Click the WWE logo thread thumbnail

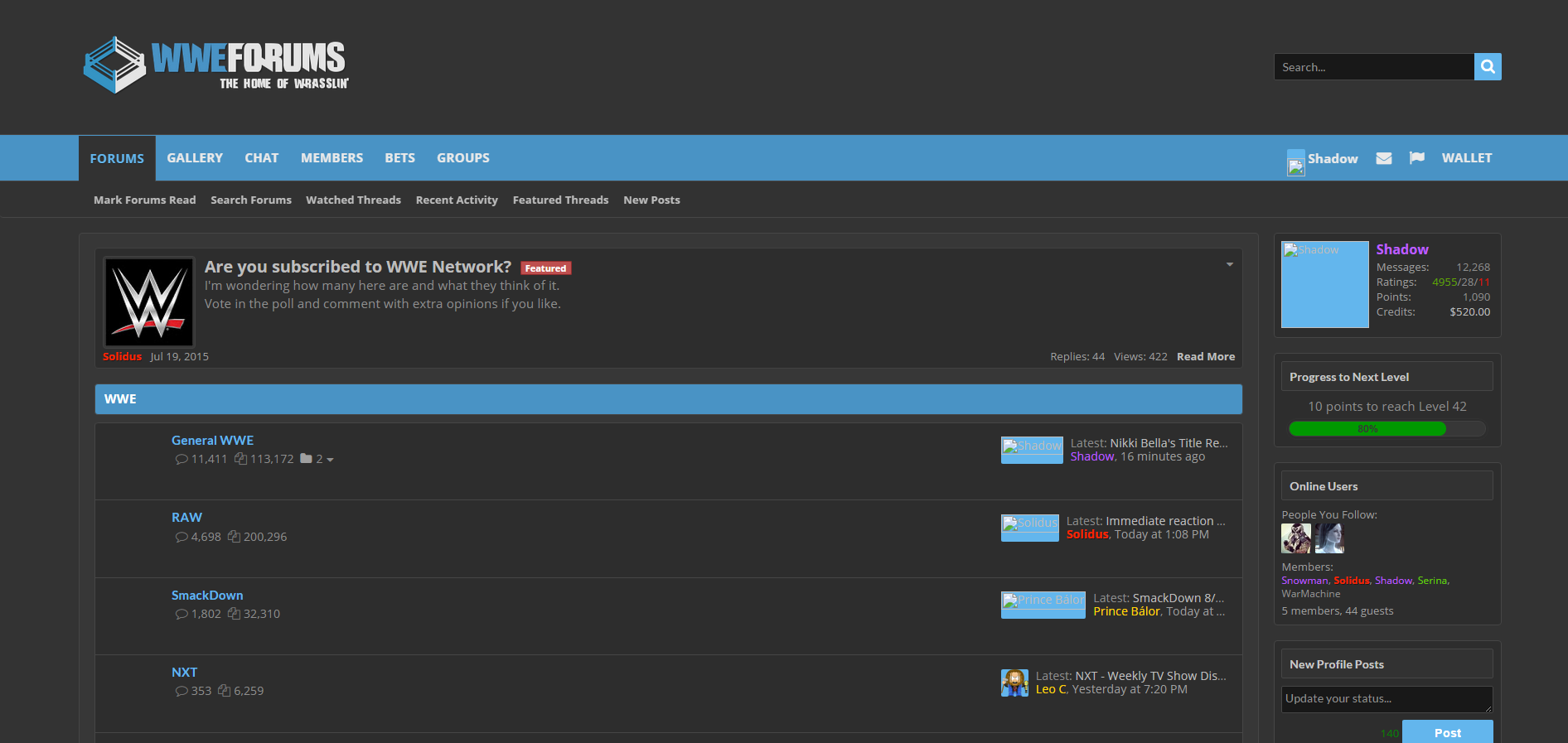[x=149, y=302]
